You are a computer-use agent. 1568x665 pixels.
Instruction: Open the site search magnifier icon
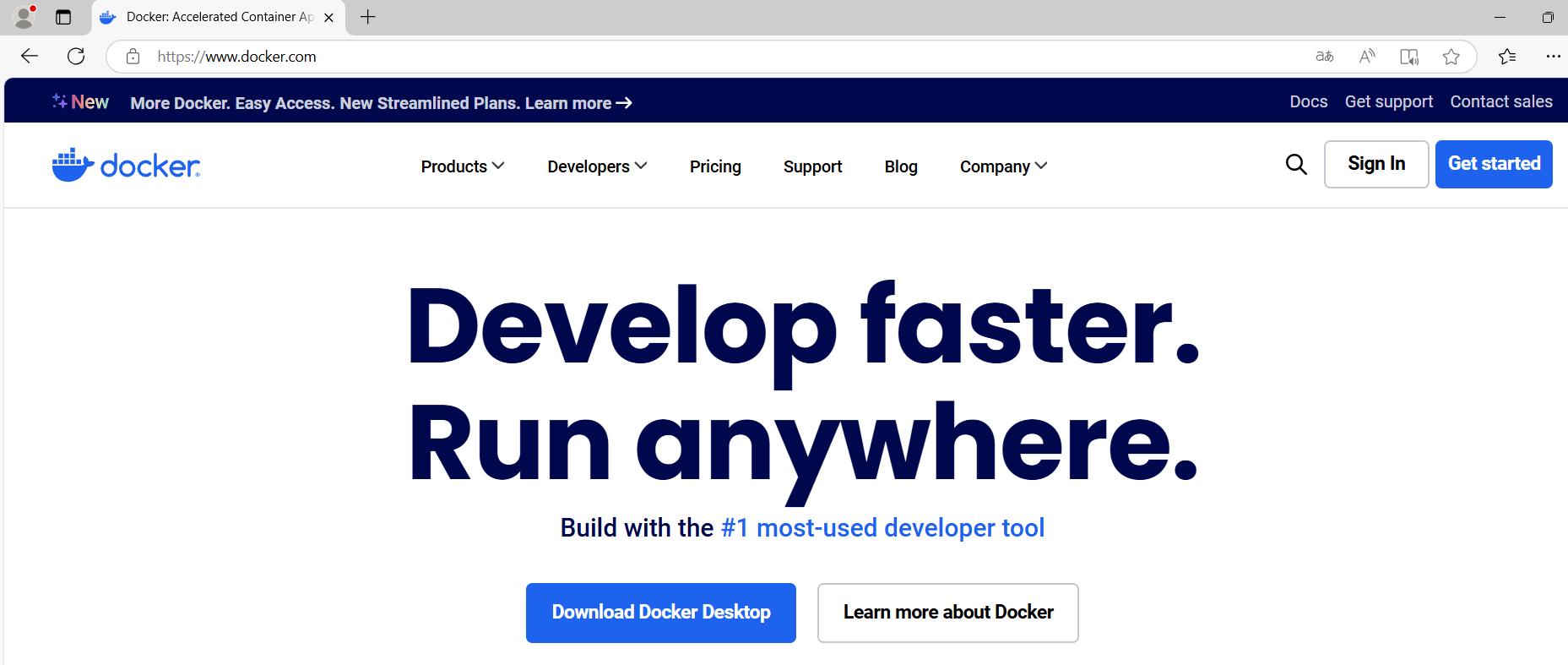point(1296,164)
